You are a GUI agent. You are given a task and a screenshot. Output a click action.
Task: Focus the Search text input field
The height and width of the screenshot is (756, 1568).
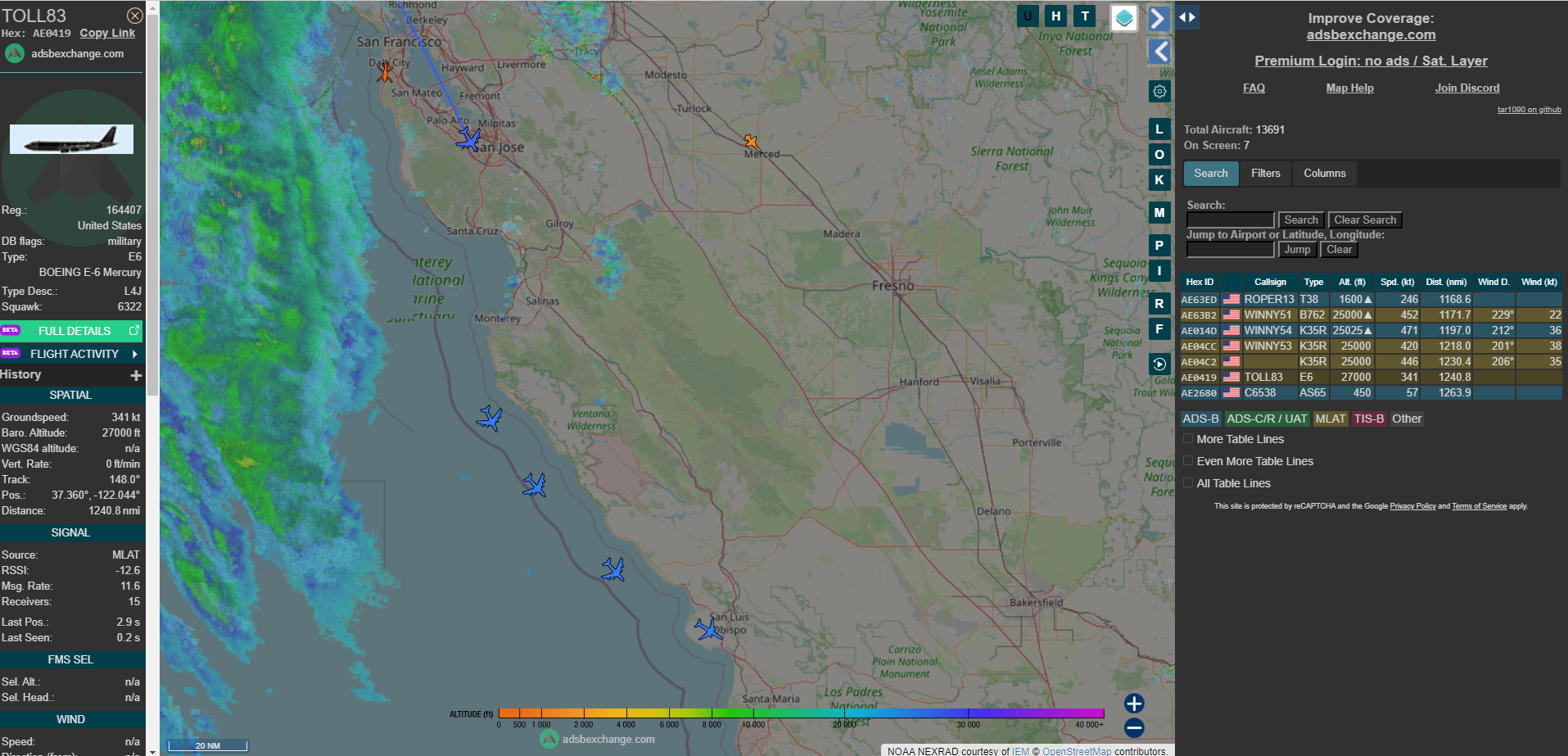point(1230,220)
